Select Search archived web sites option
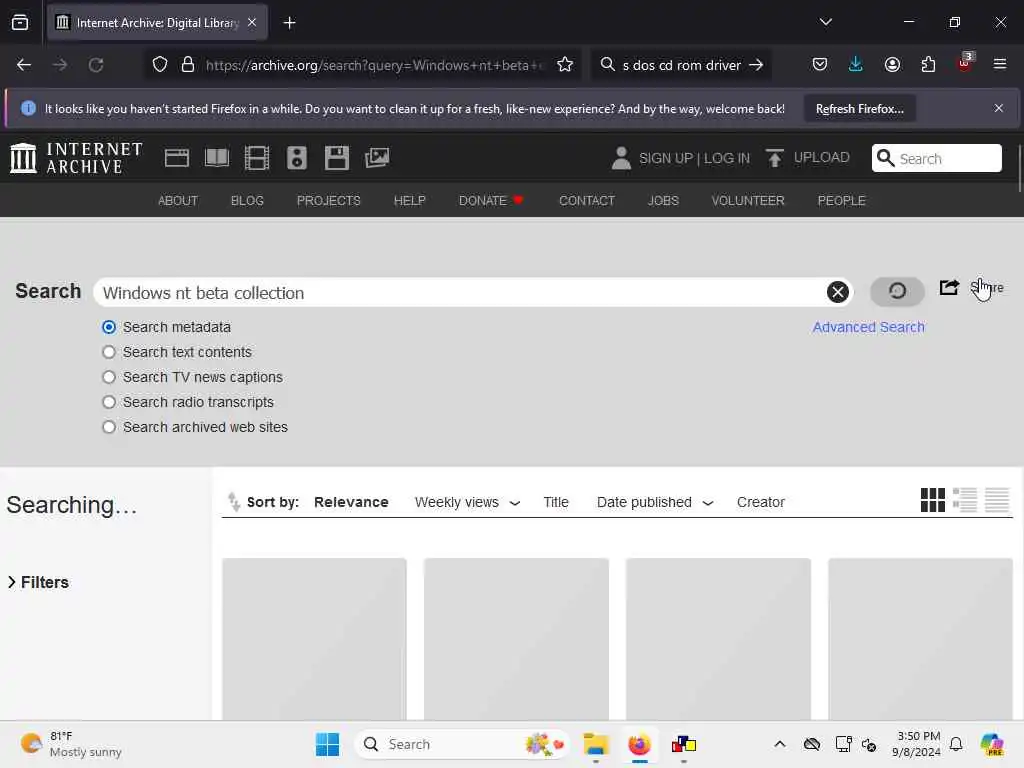This screenshot has width=1024, height=768. (x=109, y=427)
